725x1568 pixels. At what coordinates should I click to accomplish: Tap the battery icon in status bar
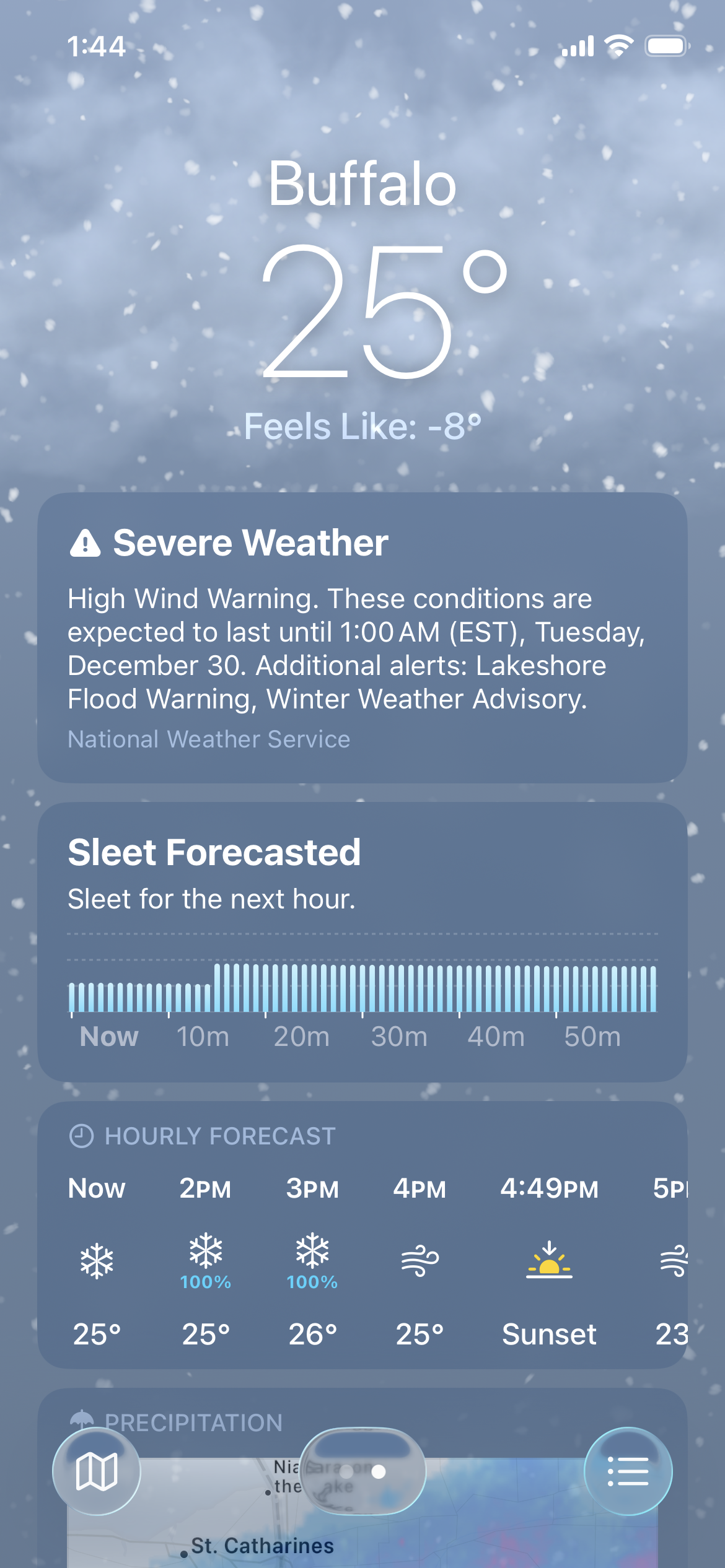click(666, 46)
